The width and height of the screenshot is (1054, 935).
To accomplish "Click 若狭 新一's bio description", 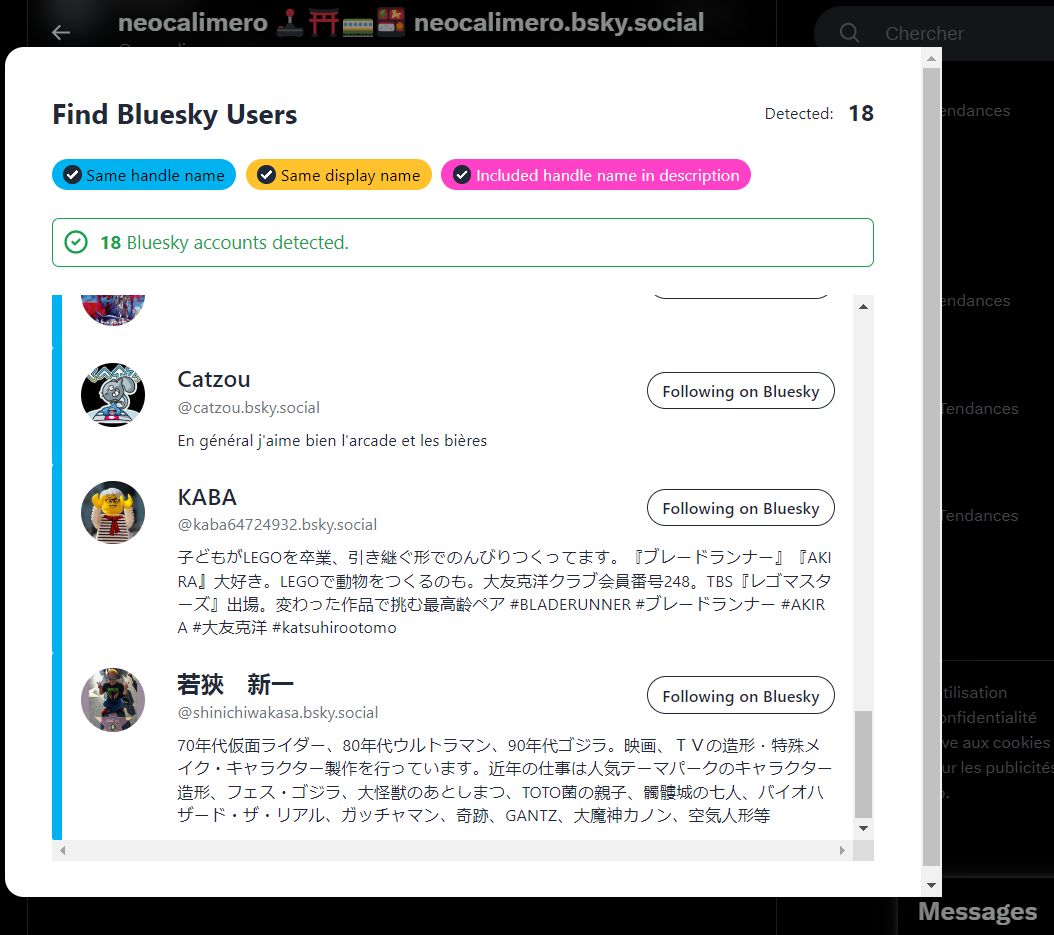I will 504,780.
